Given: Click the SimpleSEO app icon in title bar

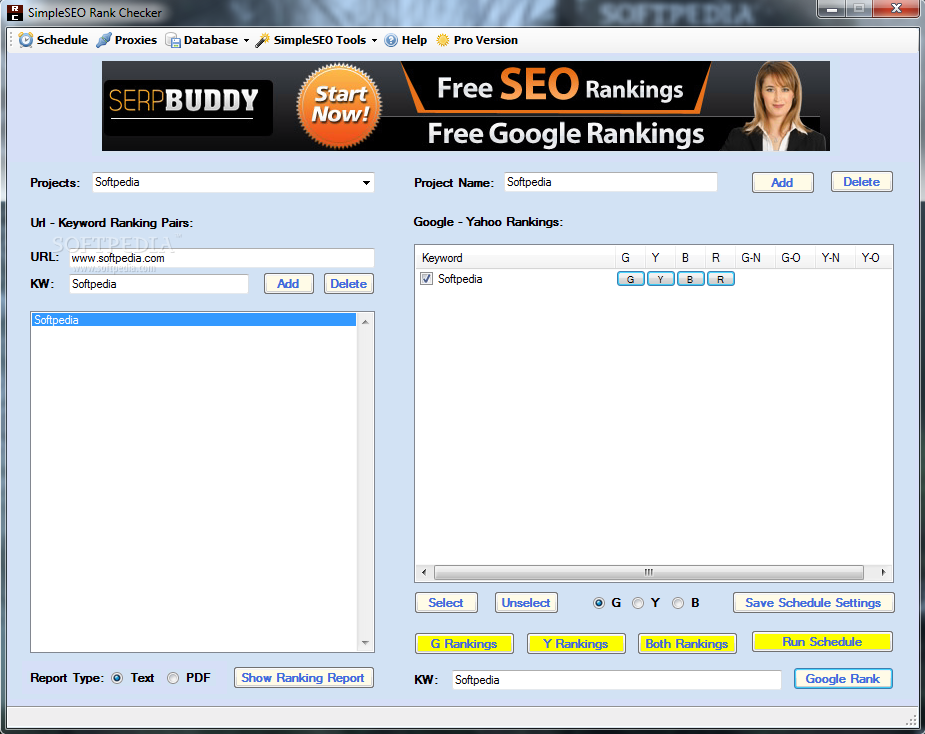Looking at the screenshot, I should tap(15, 12).
